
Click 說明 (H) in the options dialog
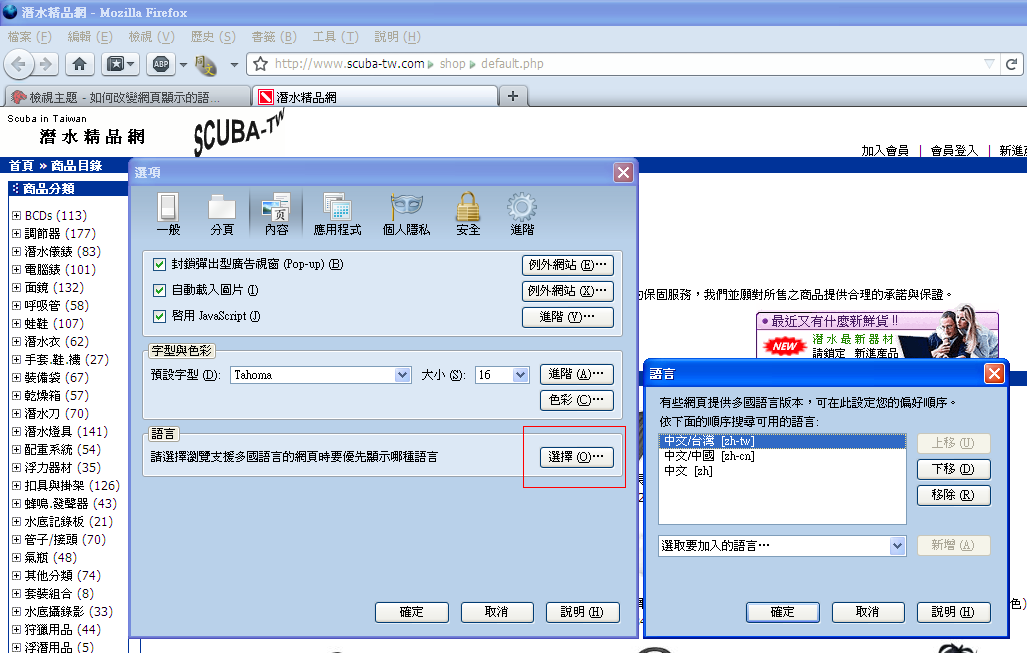pyautogui.click(x=582, y=612)
